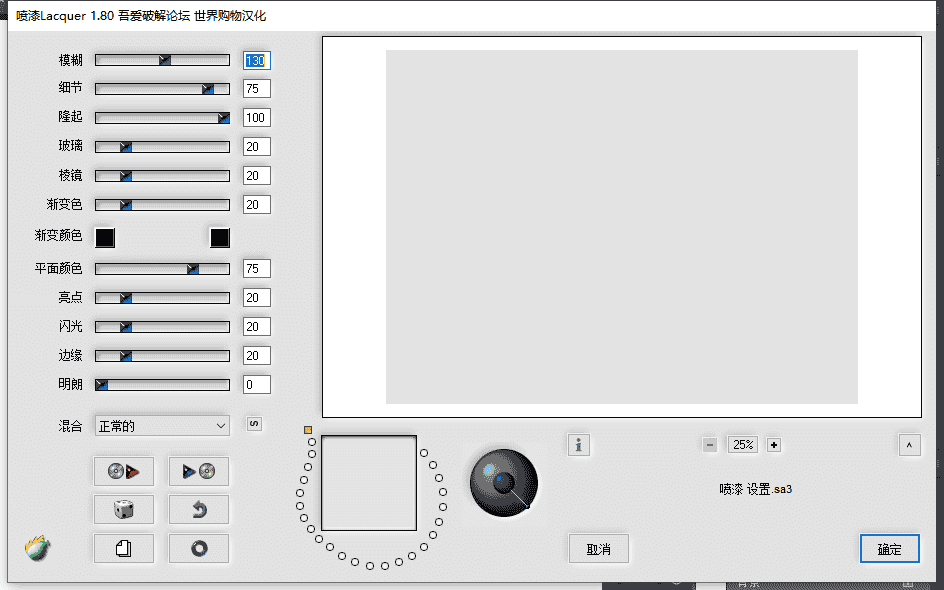This screenshot has height=590, width=944.
Task: Click the left 渐变颜色 black color swatch
Action: [104, 237]
